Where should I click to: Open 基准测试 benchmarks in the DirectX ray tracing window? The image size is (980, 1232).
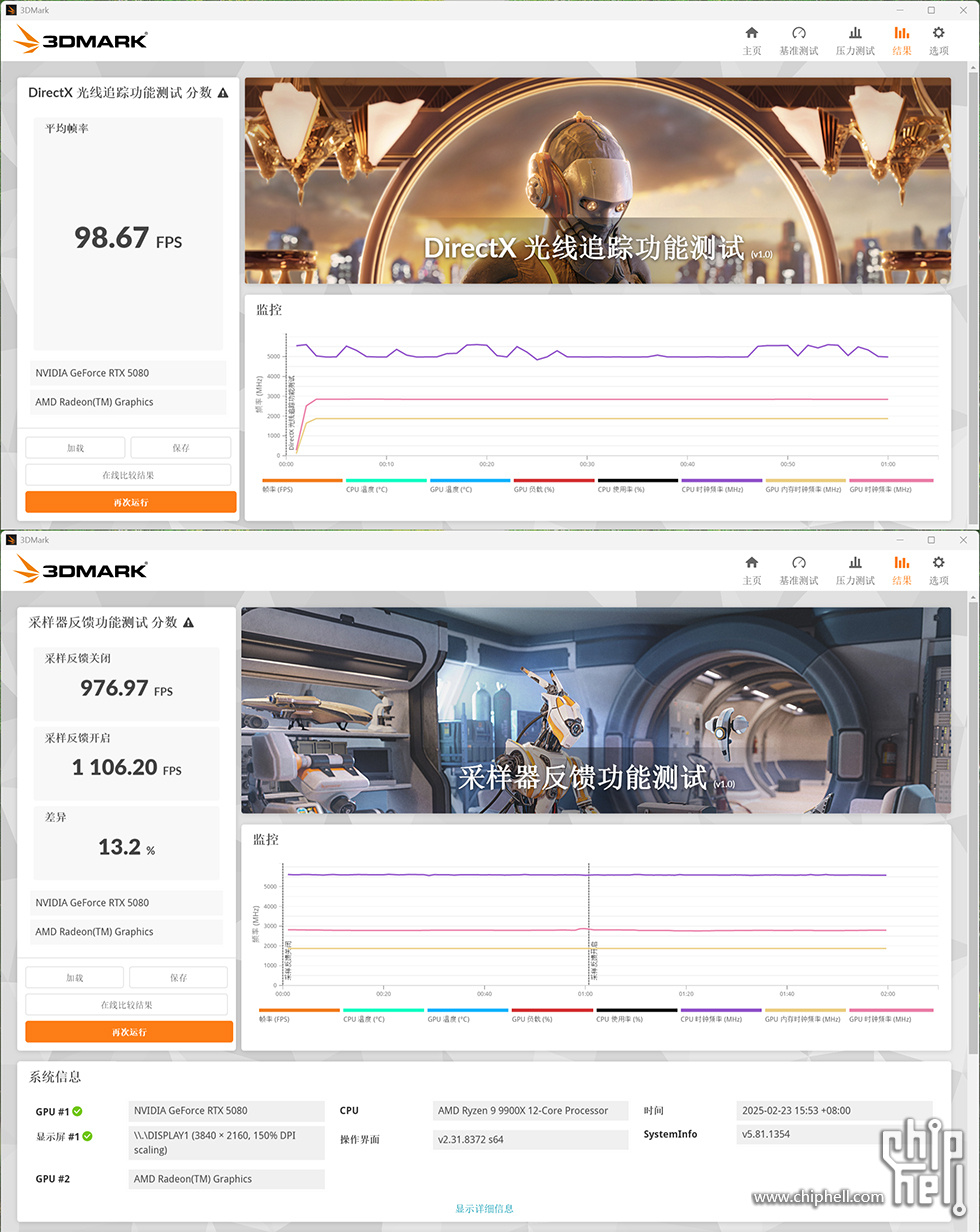pos(799,40)
